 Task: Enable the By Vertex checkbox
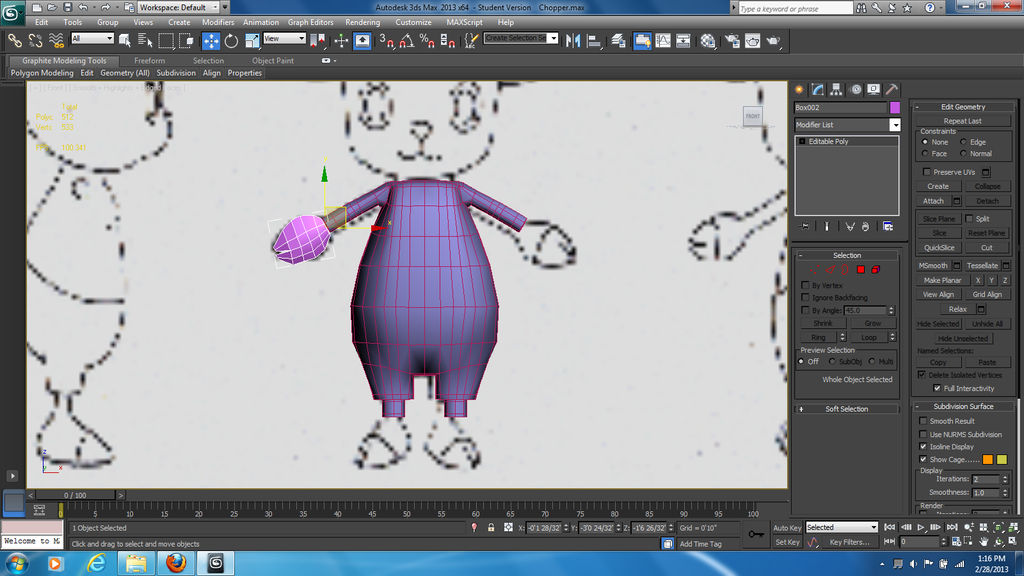(x=805, y=285)
